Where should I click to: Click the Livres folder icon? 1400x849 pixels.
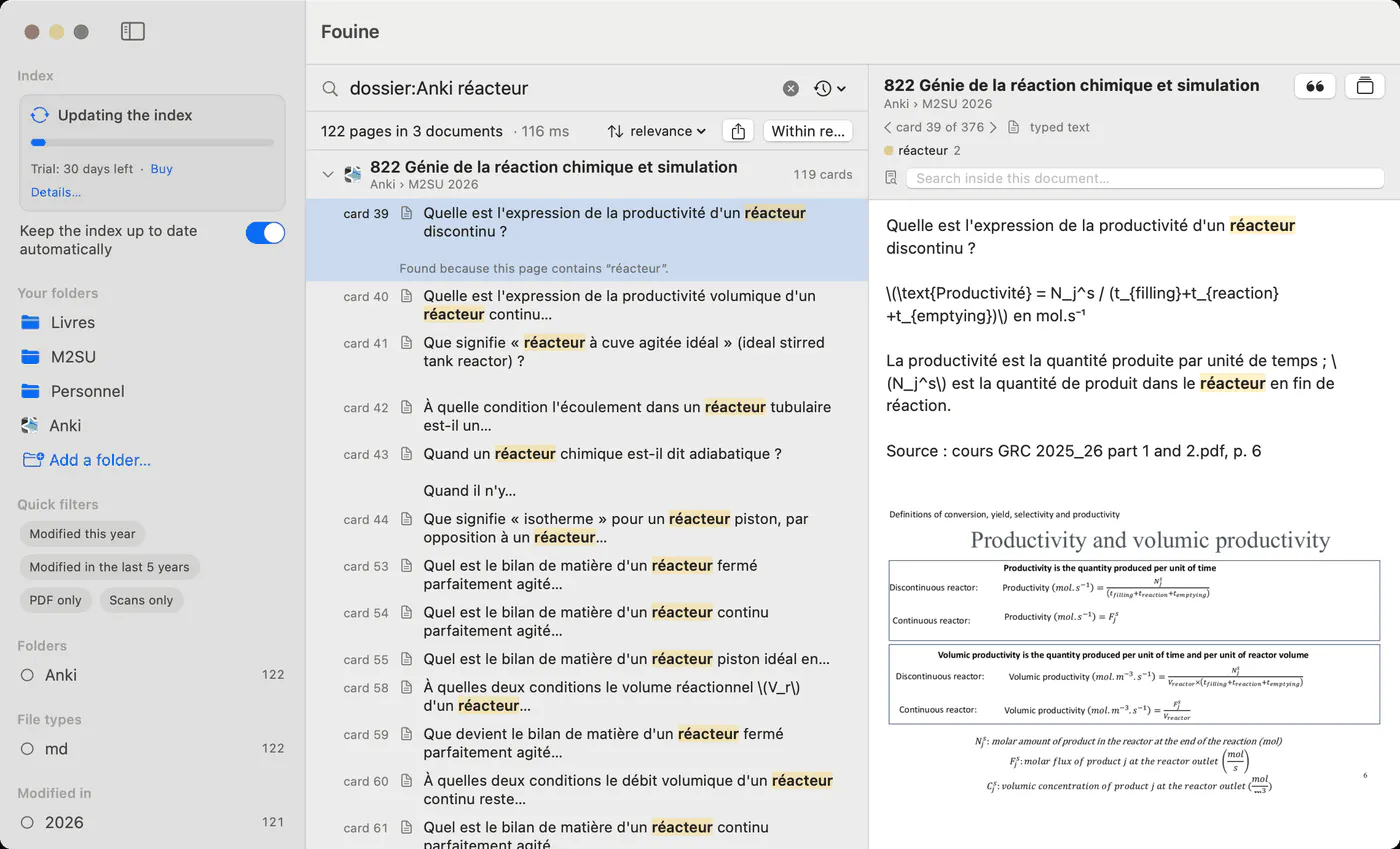pyautogui.click(x=30, y=322)
